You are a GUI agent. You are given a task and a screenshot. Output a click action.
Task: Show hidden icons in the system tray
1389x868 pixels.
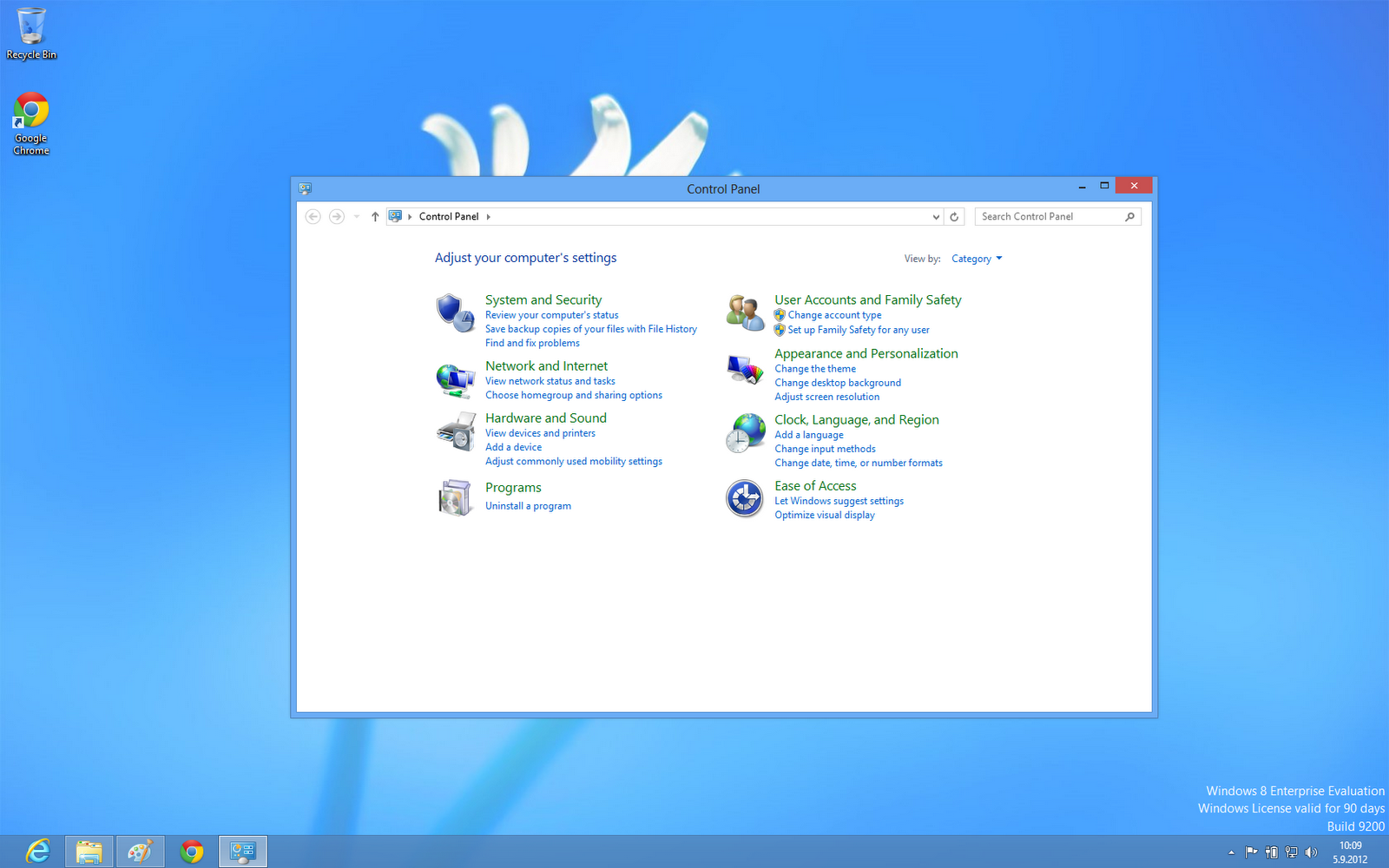1231,852
